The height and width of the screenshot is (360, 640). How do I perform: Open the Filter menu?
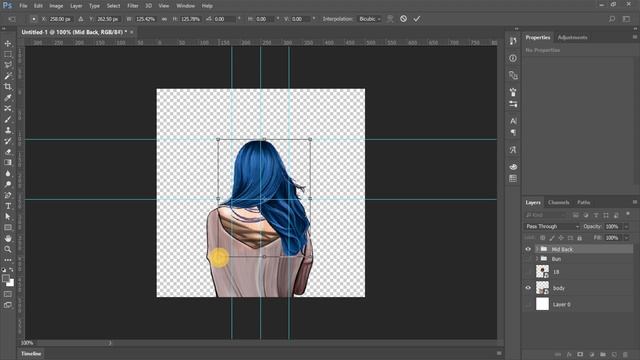click(x=133, y=6)
